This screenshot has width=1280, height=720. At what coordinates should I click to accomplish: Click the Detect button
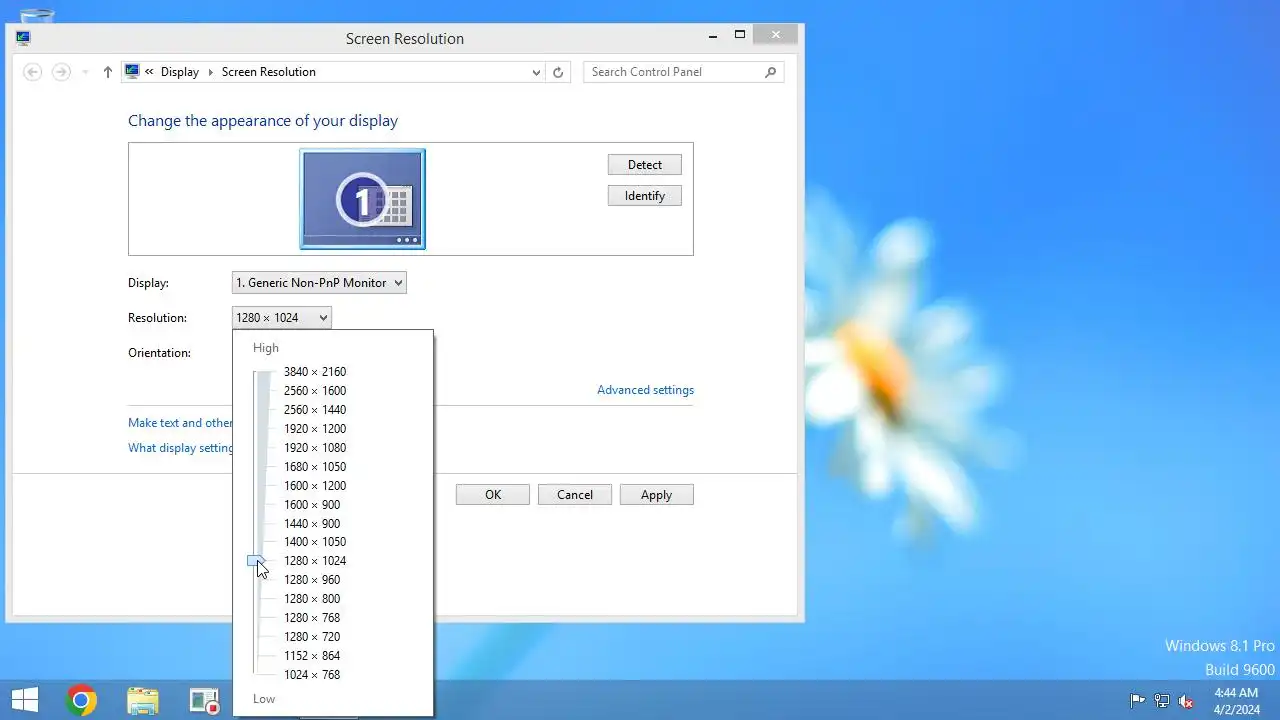click(644, 165)
